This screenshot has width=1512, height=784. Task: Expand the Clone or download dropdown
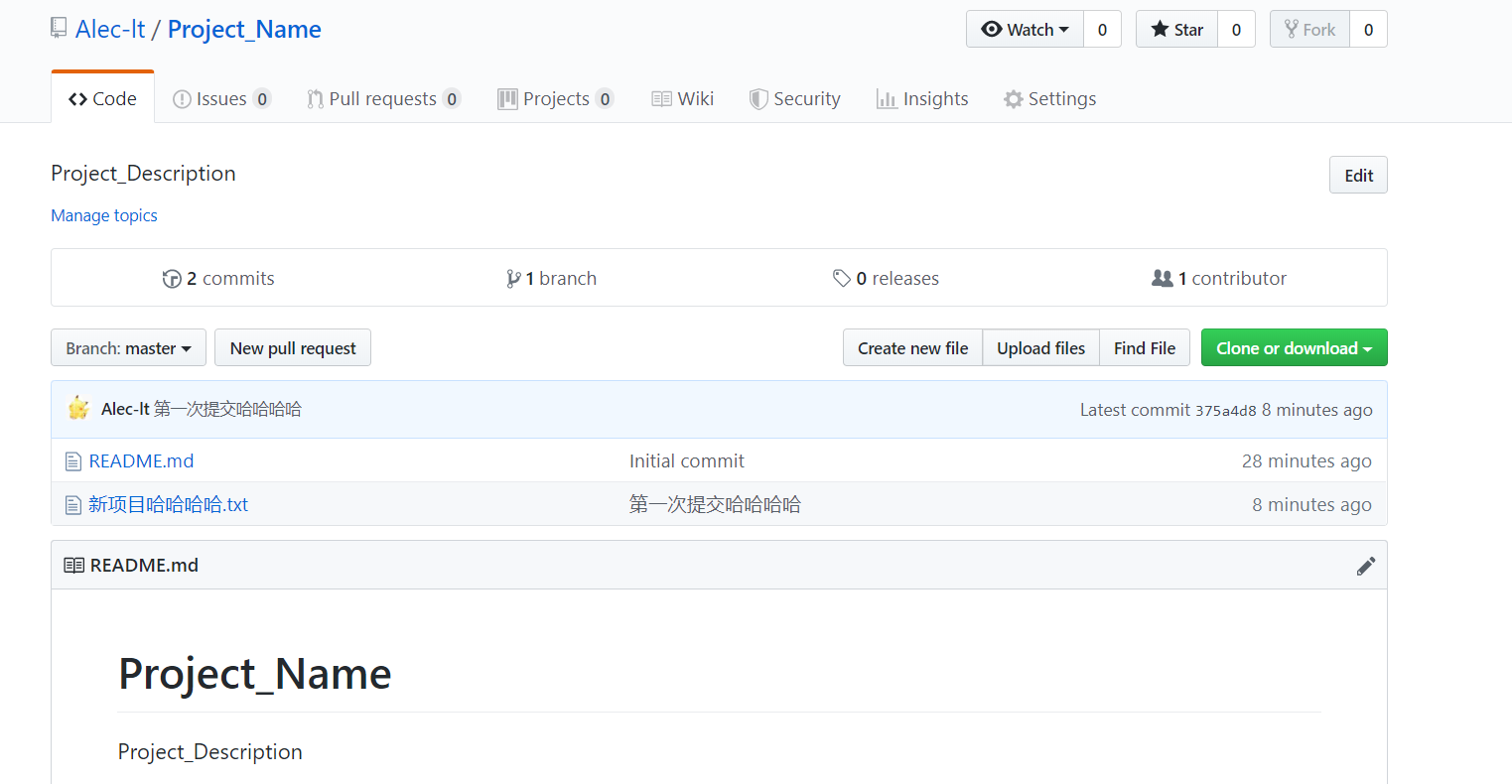point(1295,347)
